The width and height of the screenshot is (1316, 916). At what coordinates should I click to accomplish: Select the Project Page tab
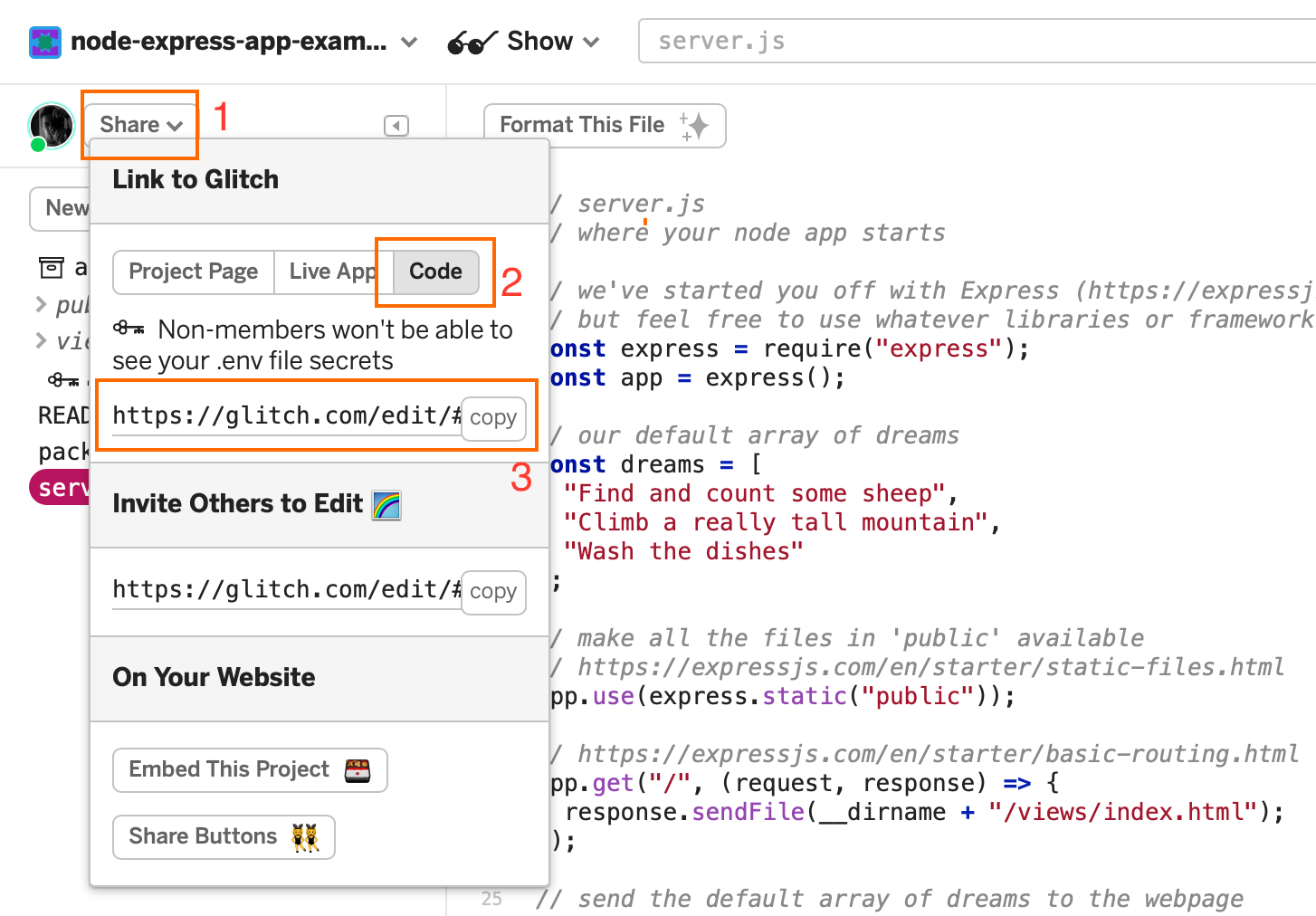click(193, 272)
